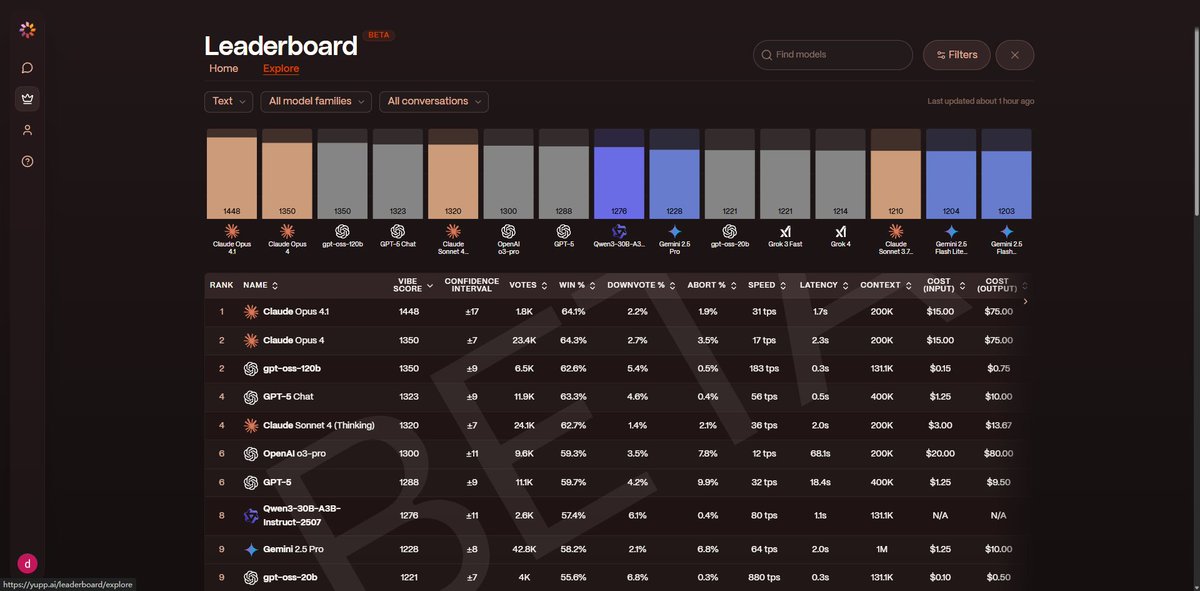Sort by Name column header
The image size is (1200, 591).
coord(260,285)
